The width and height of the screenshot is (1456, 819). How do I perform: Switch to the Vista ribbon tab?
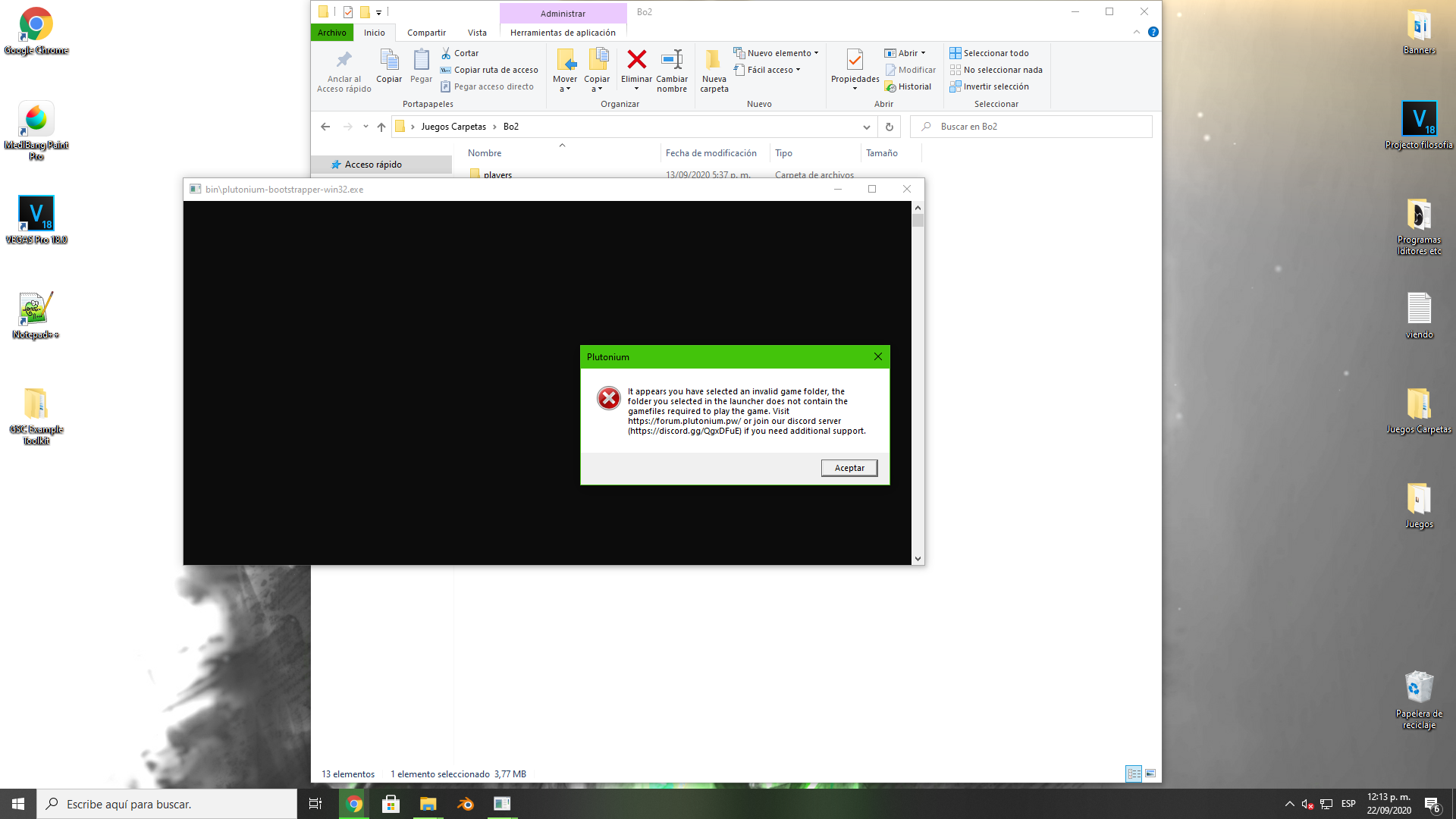477,33
